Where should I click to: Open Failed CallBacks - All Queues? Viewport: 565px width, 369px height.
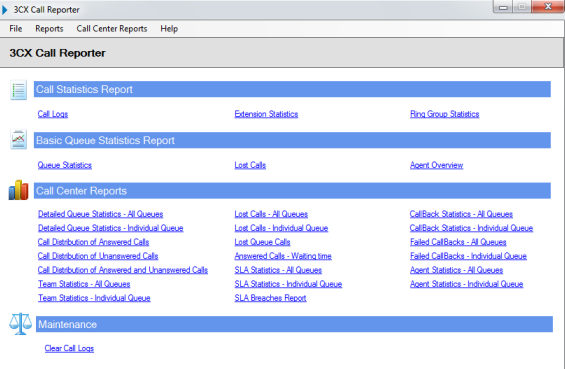point(458,242)
